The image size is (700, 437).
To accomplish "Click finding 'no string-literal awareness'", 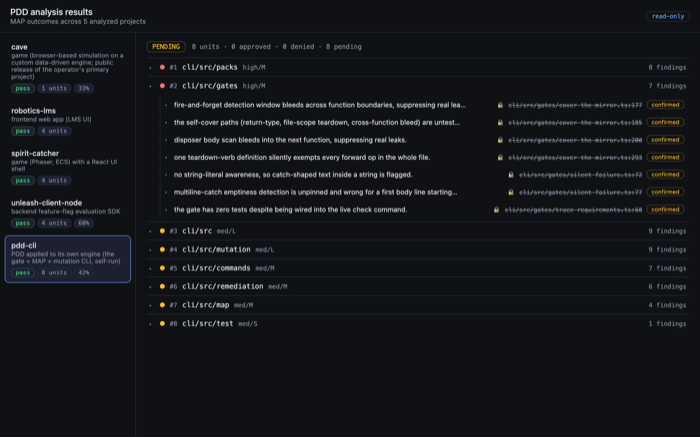I will click(x=293, y=175).
